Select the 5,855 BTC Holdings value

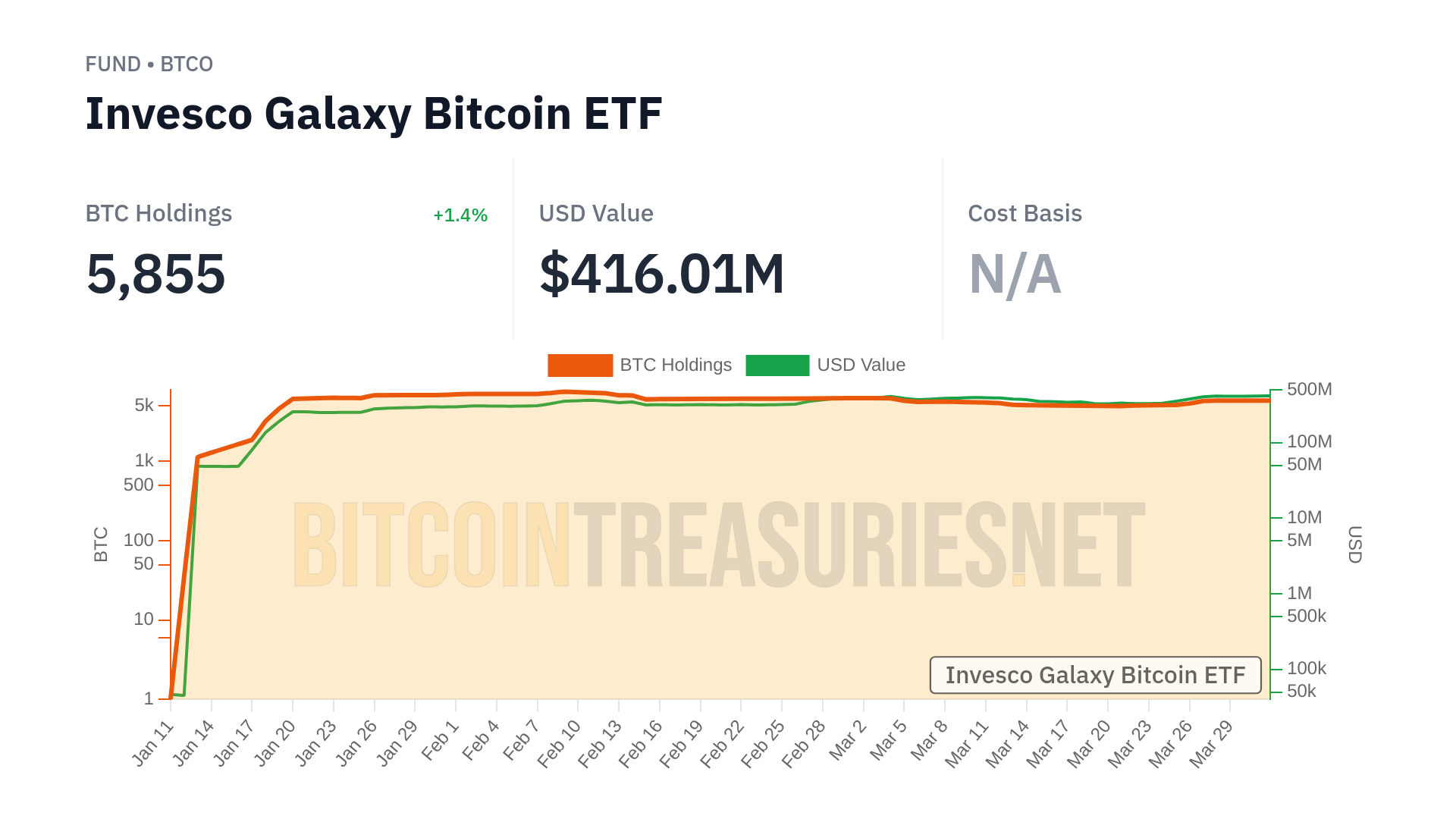point(156,274)
